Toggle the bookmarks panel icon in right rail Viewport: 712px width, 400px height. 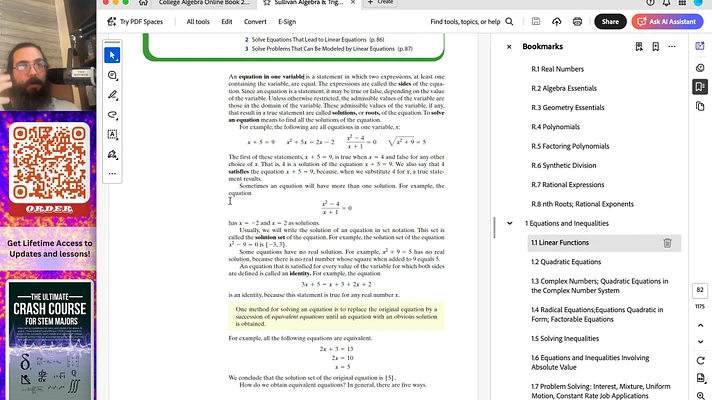pyautogui.click(x=699, y=88)
